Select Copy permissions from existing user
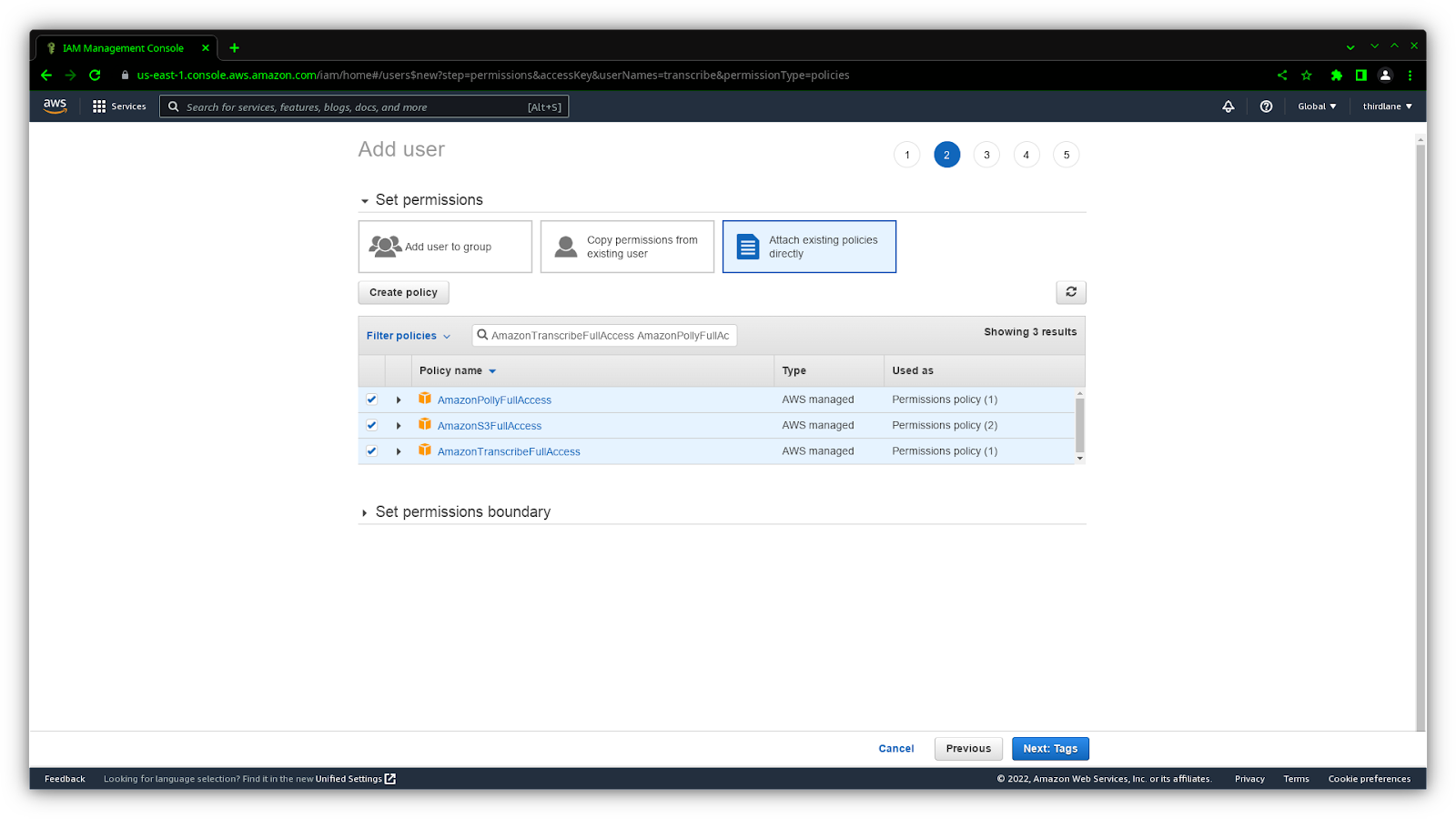Screen dimensions: 1456x819 (627, 247)
